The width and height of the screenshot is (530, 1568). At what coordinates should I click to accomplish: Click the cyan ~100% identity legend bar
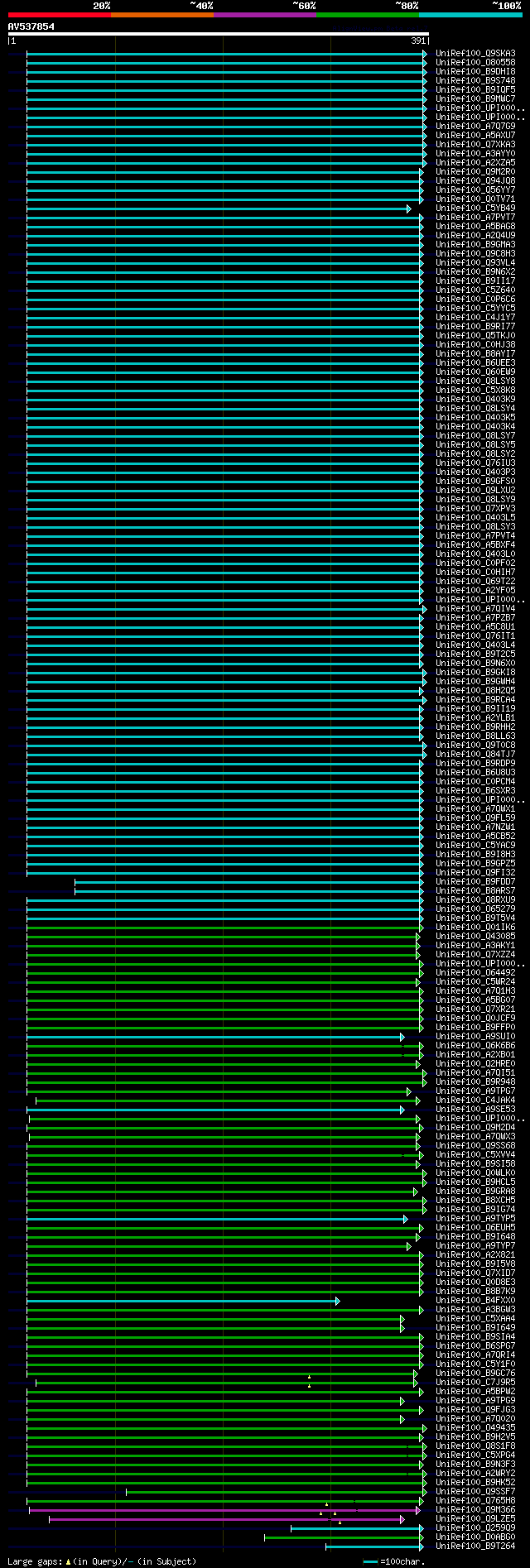coord(470,14)
